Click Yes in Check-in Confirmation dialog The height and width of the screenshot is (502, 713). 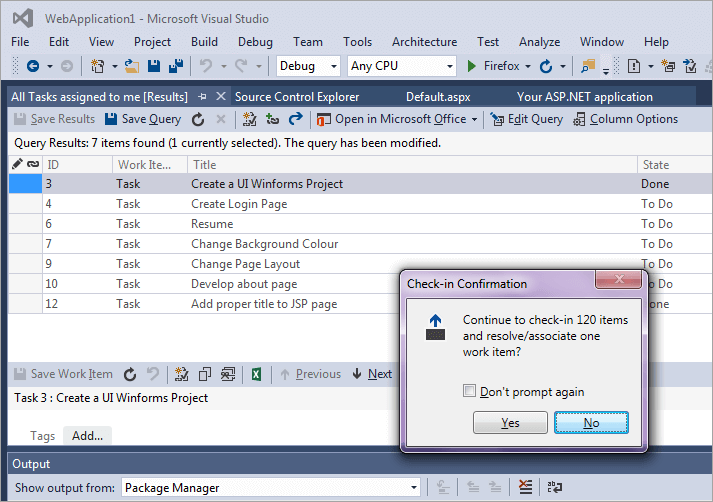coord(510,422)
